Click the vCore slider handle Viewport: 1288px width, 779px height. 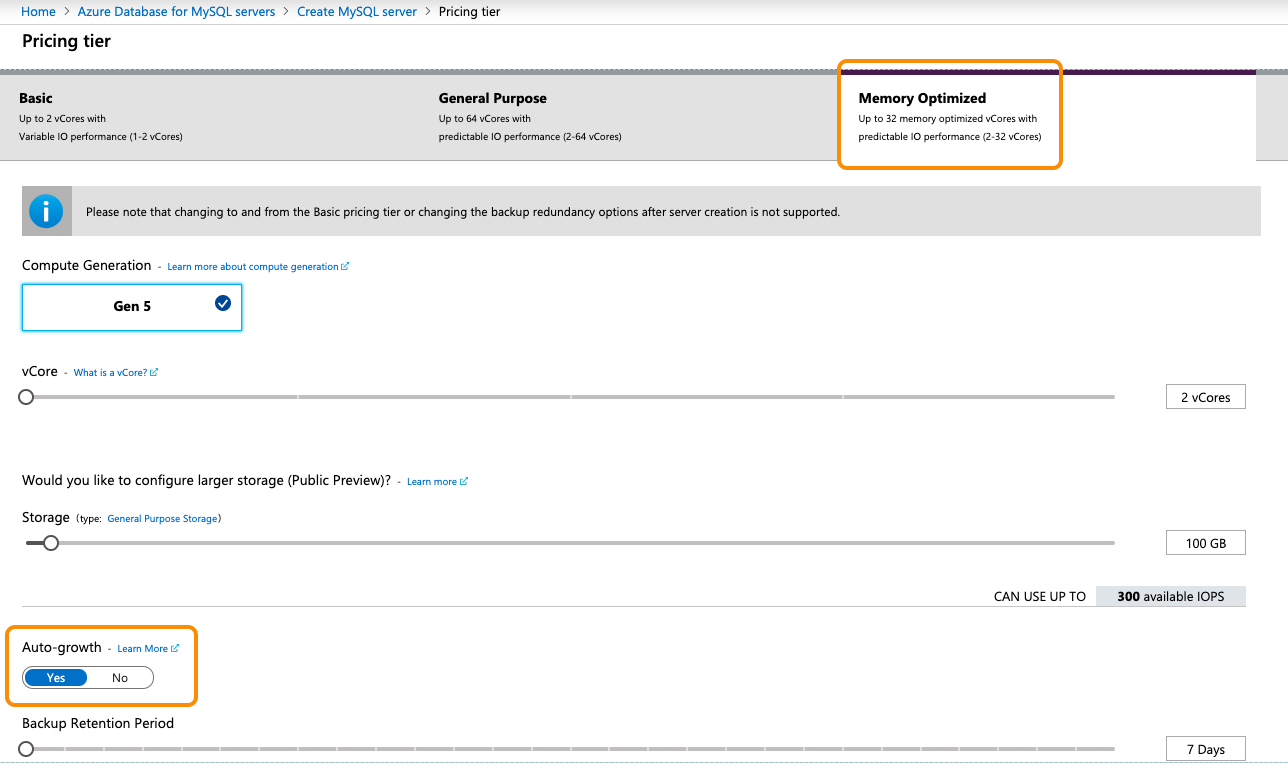[x=27, y=397]
